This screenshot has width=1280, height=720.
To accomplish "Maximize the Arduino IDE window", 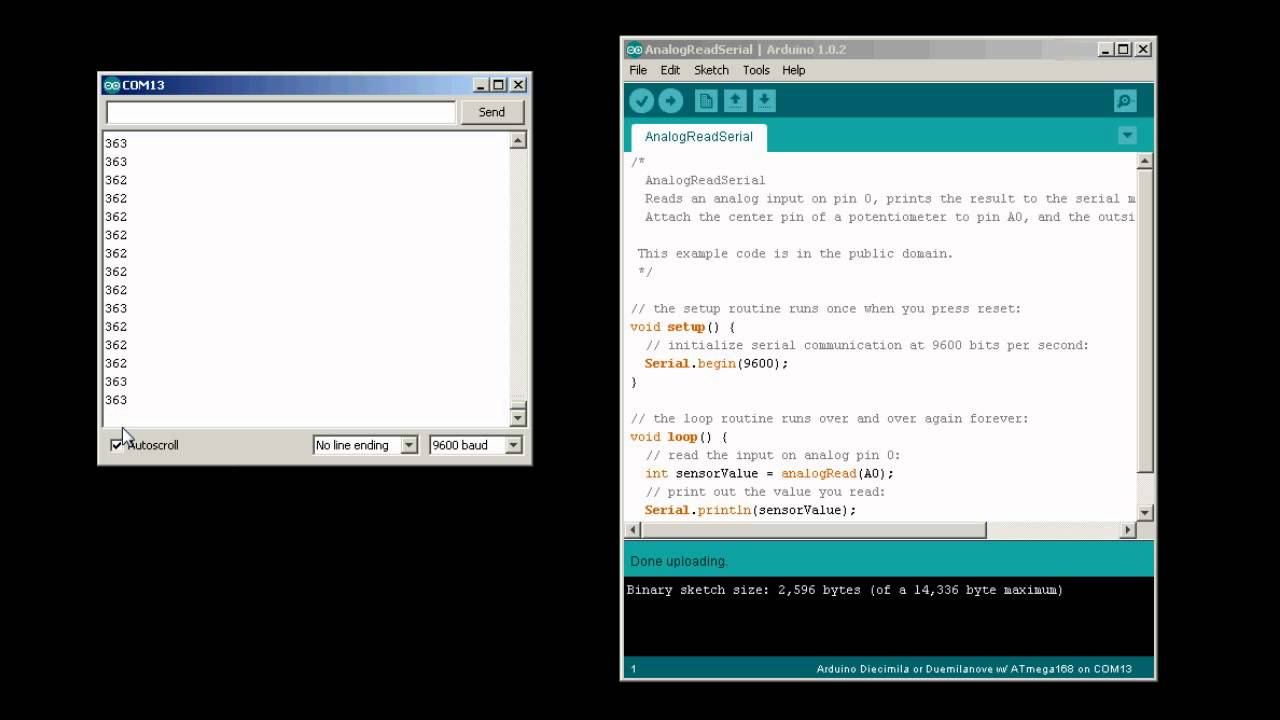I will pos(1124,49).
